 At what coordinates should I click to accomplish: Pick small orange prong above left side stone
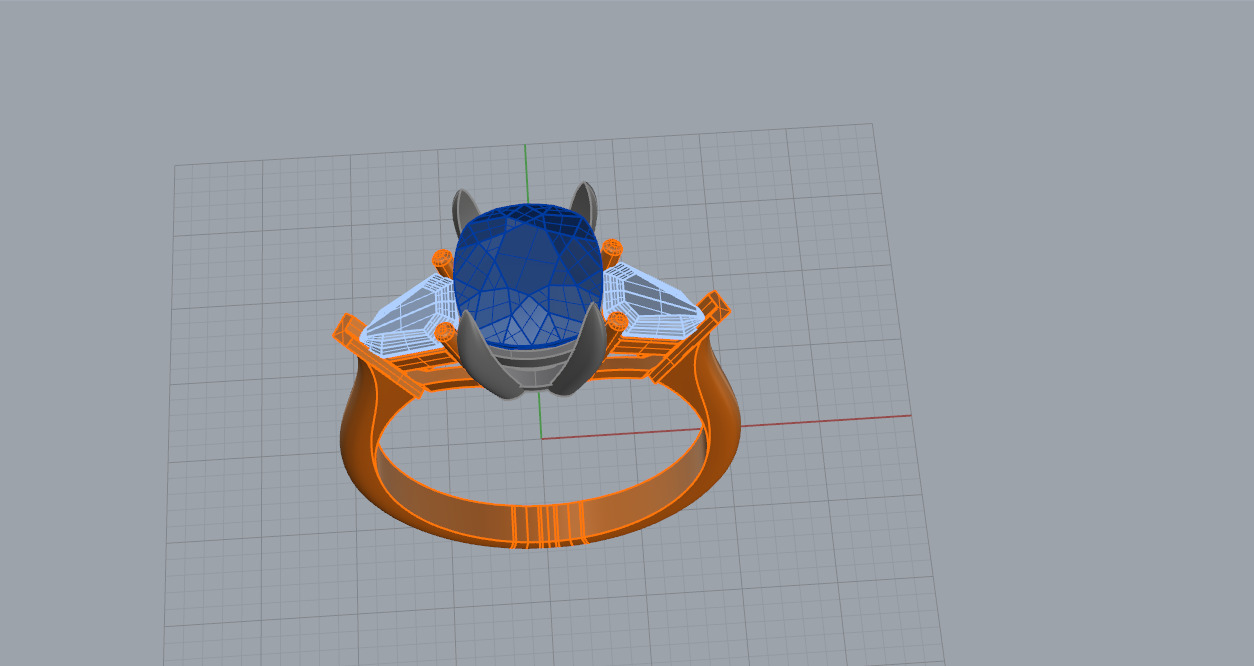pyautogui.click(x=442, y=262)
